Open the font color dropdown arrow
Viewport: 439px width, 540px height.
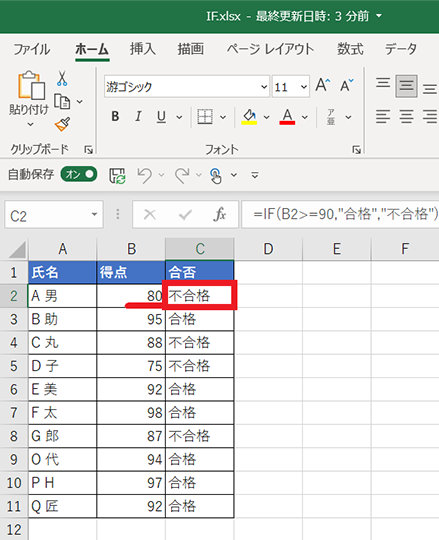click(305, 117)
